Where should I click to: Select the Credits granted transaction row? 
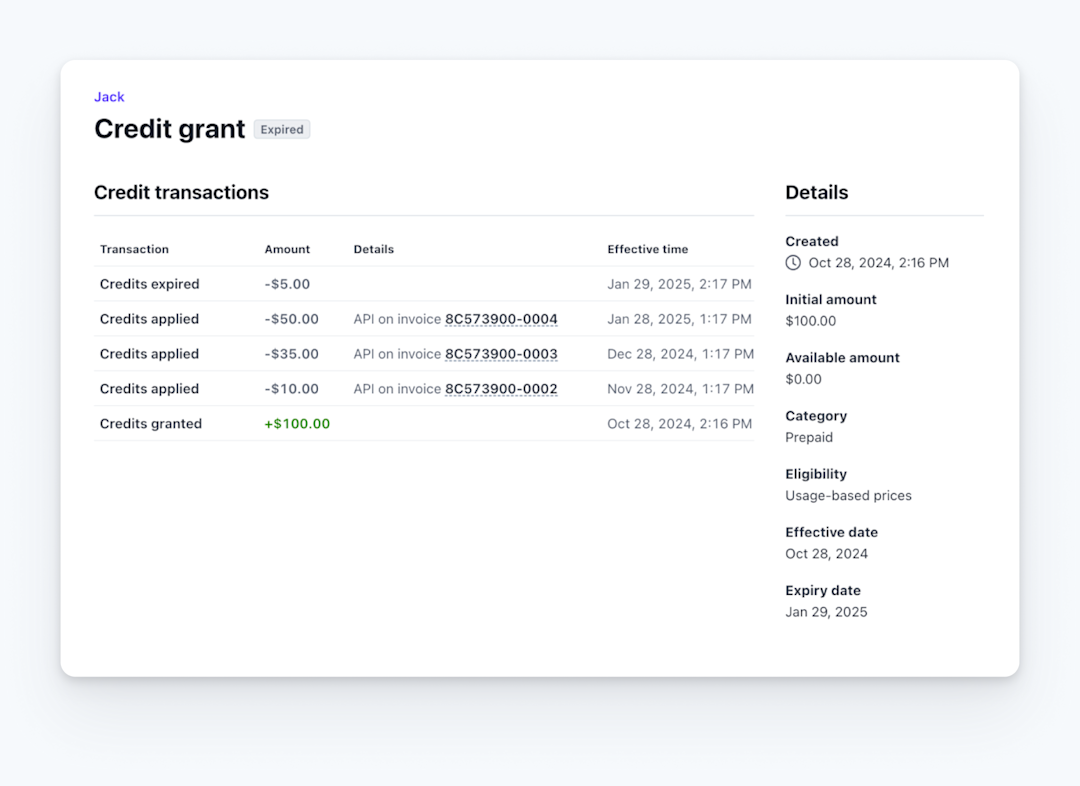point(150,423)
